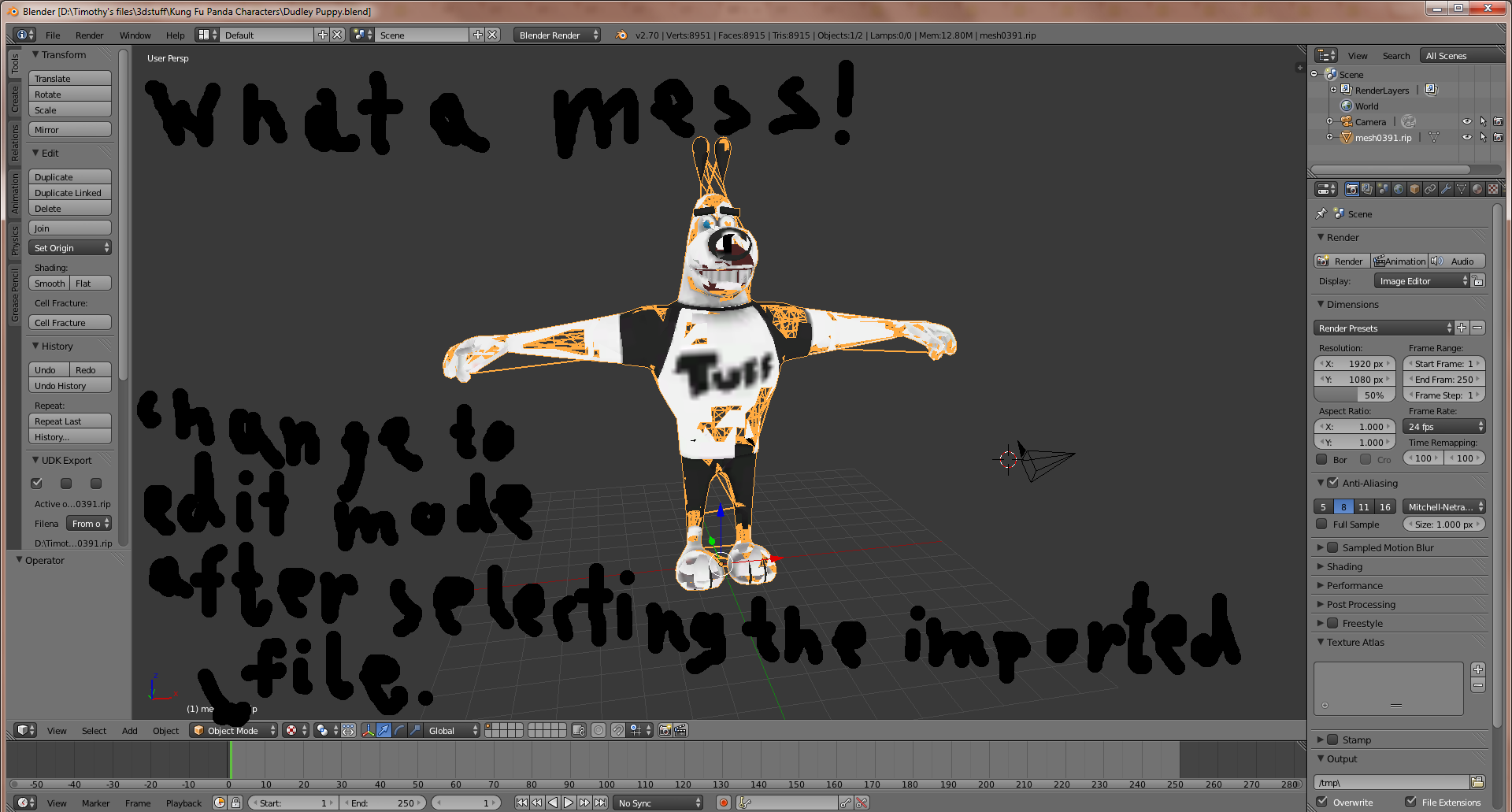Open the Mesh Data tab (triangle icon)

1462,189
